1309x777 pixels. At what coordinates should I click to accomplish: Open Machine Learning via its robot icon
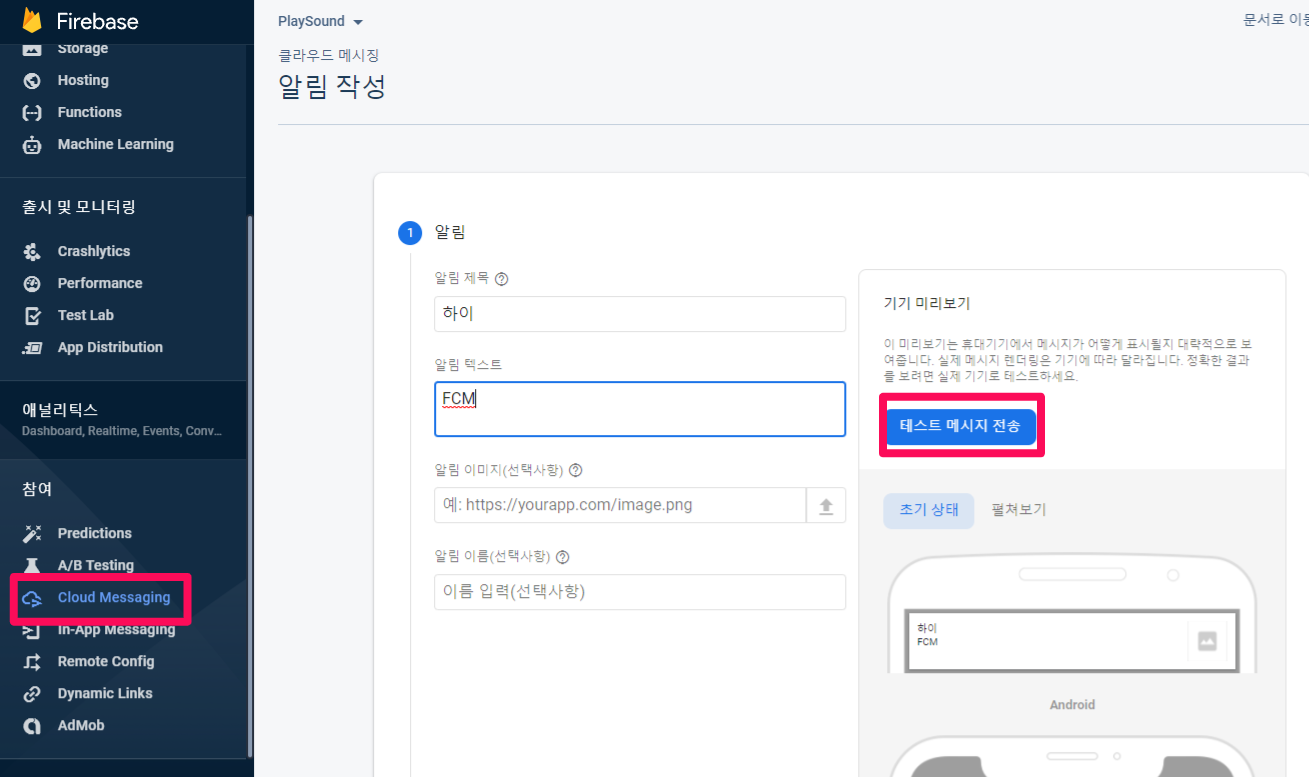32,144
